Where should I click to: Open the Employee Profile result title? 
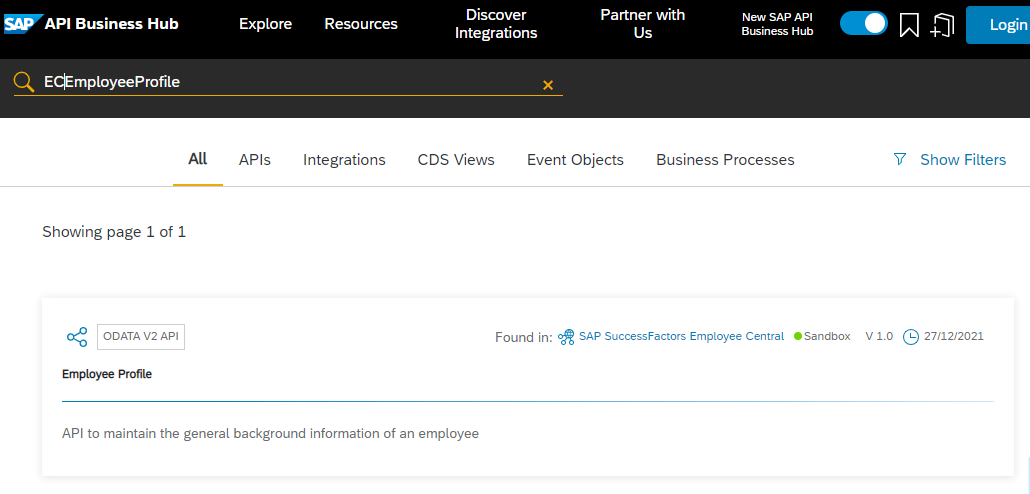tap(107, 374)
